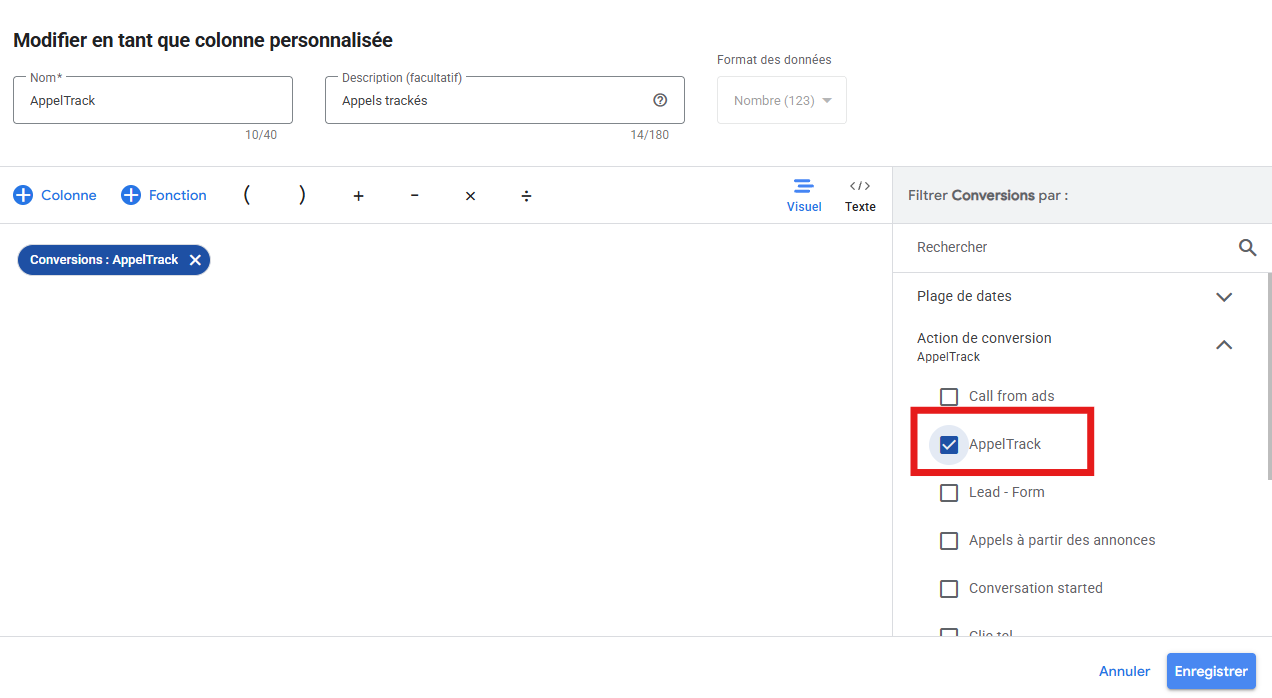Switch to the Texte editor tab
The height and width of the screenshot is (698, 1272).
pos(860,196)
